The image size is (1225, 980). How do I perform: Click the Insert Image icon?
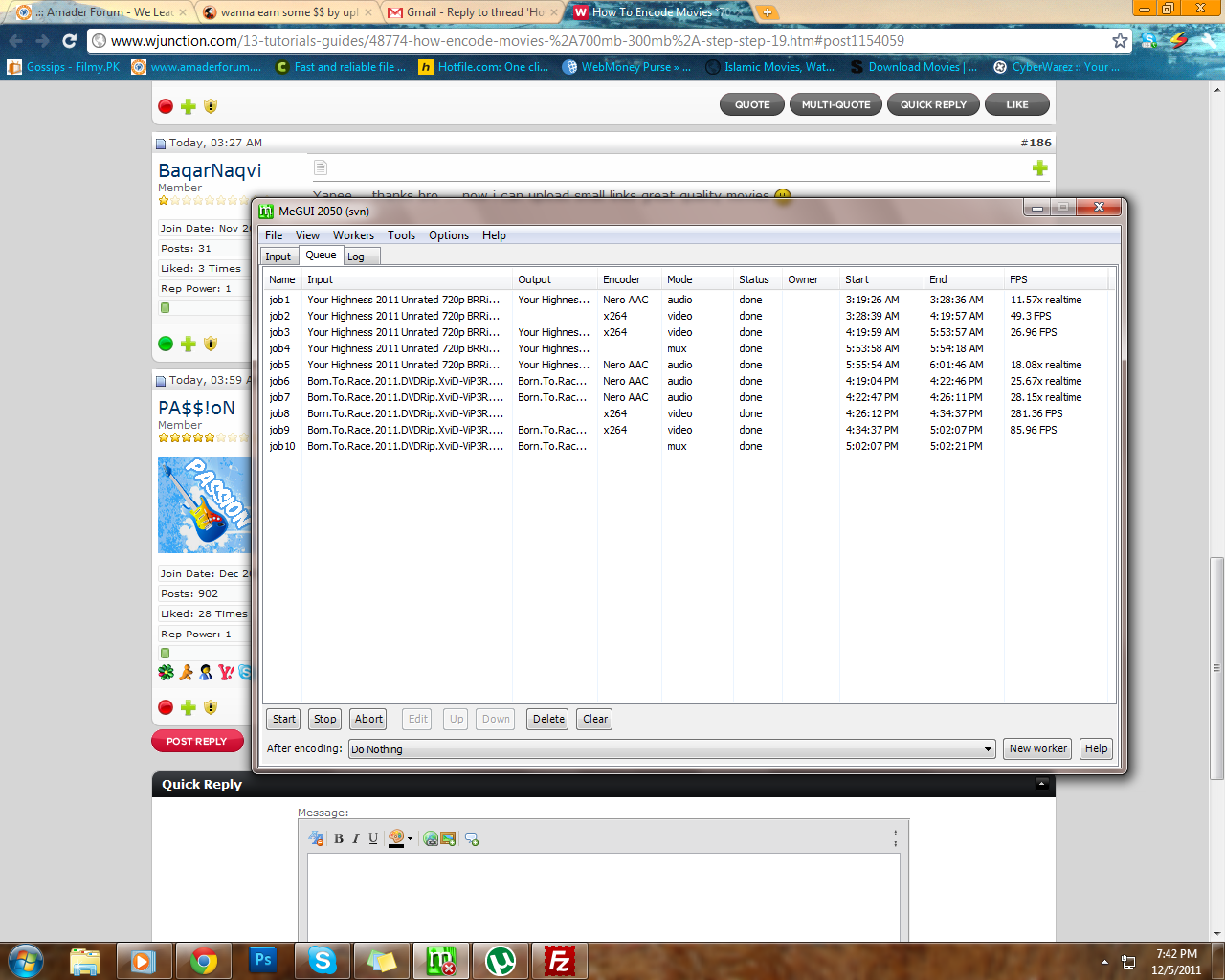tap(448, 838)
